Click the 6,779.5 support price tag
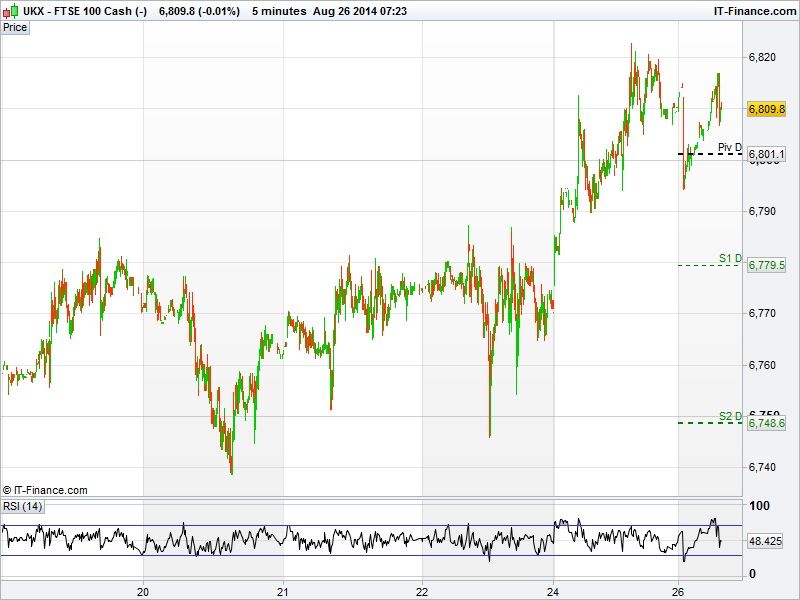Image resolution: width=800 pixels, height=600 pixels. (767, 265)
